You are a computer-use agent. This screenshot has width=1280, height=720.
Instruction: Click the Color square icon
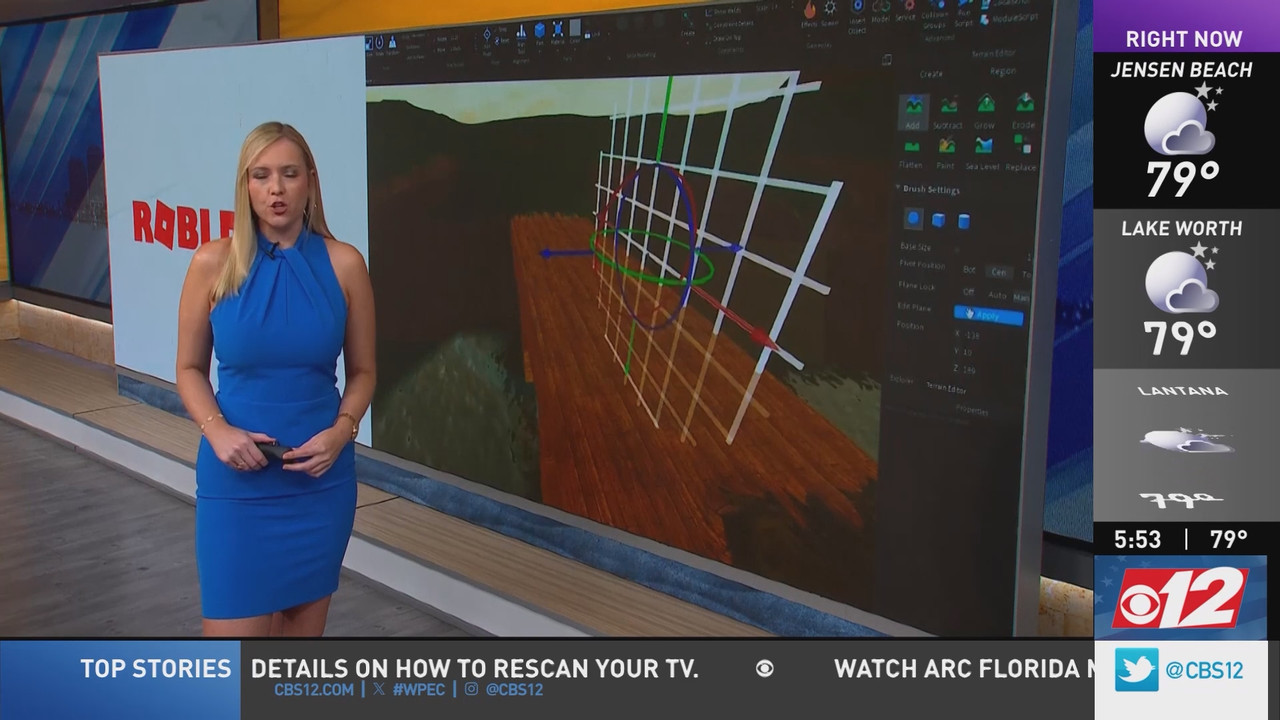pyautogui.click(x=575, y=27)
